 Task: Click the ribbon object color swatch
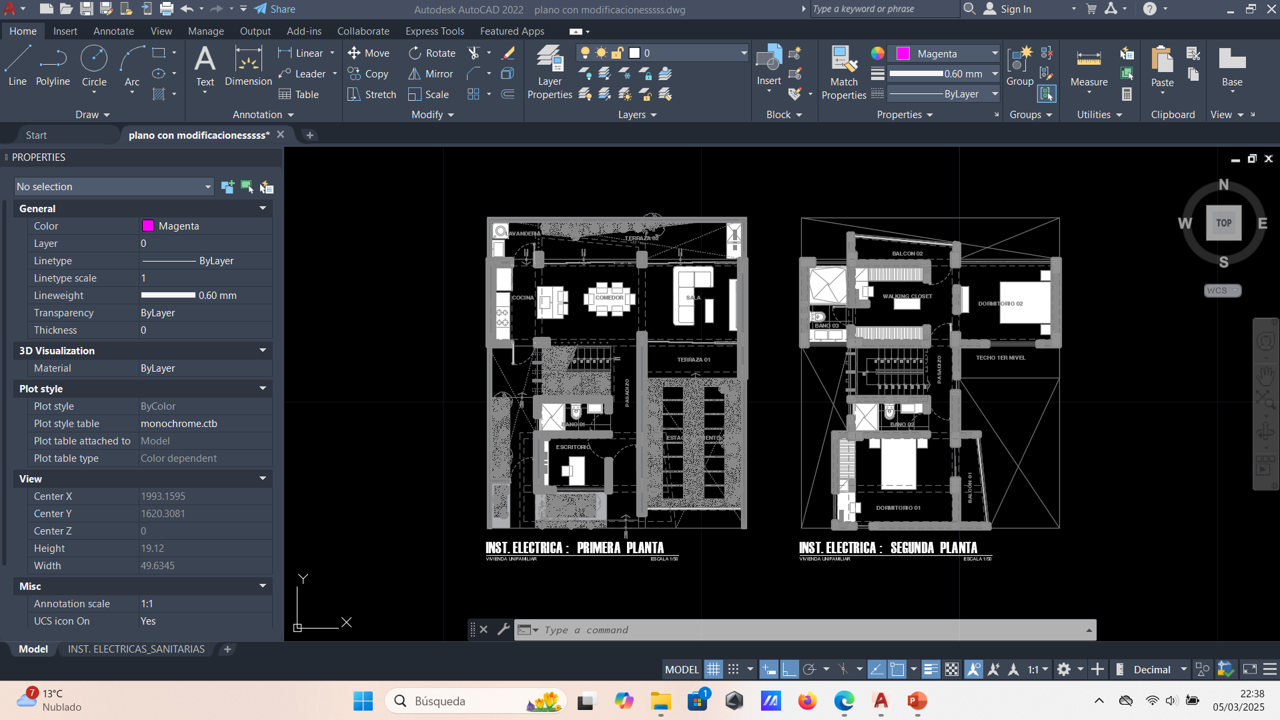(903, 53)
